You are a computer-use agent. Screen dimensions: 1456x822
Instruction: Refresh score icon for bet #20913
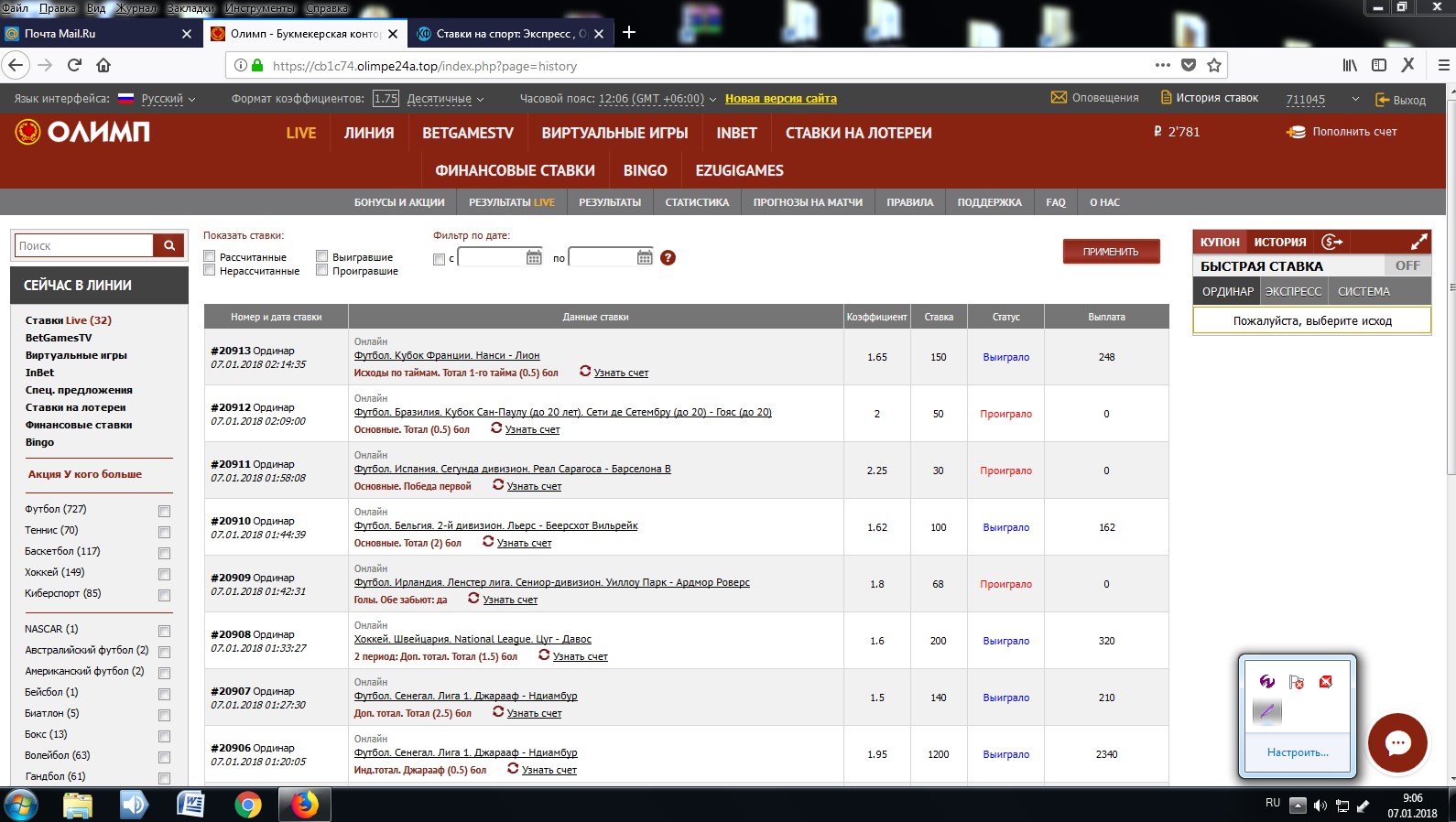coord(585,372)
